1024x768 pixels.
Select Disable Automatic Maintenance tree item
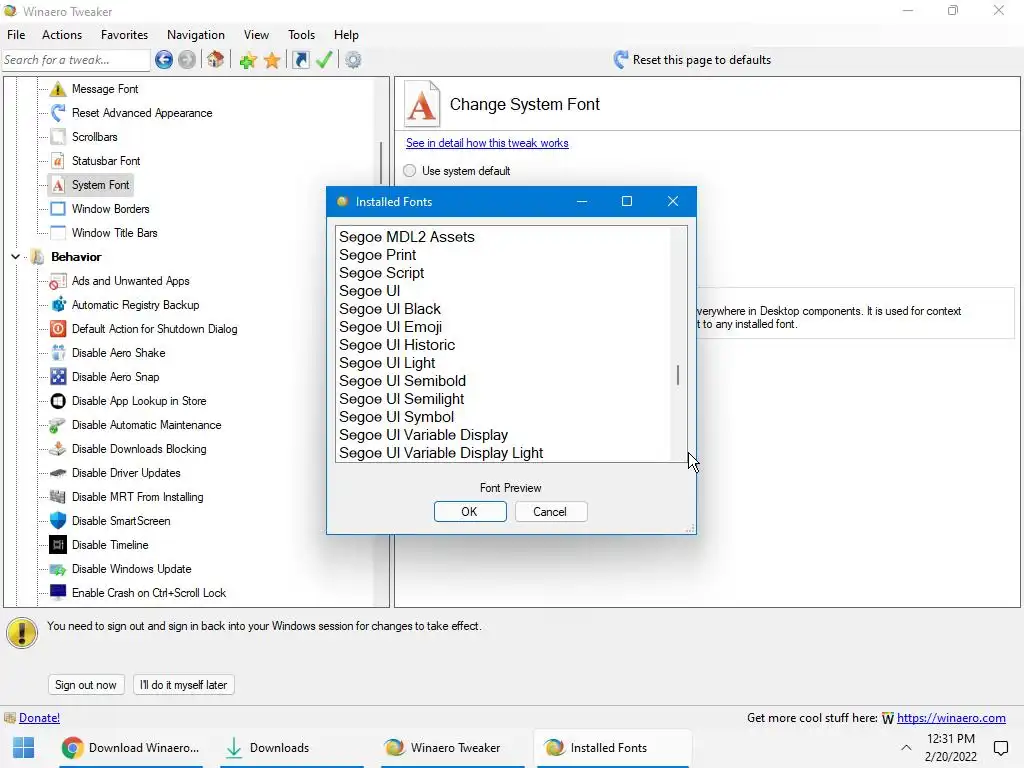click(x=146, y=425)
